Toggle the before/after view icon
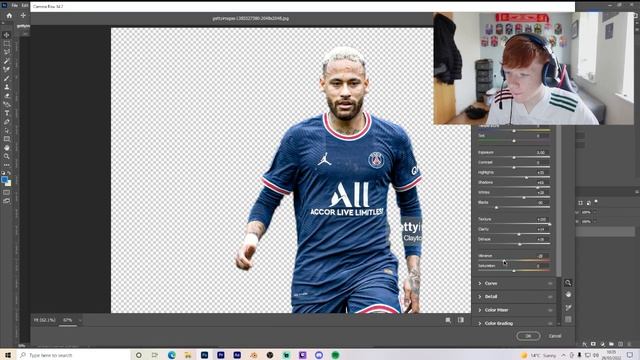The image size is (640, 360). (461, 320)
